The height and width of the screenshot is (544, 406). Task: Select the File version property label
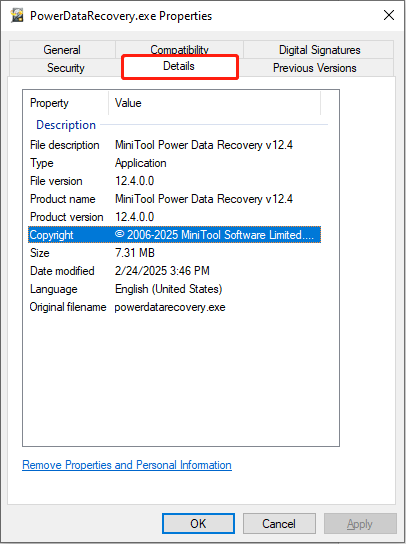pos(56,181)
